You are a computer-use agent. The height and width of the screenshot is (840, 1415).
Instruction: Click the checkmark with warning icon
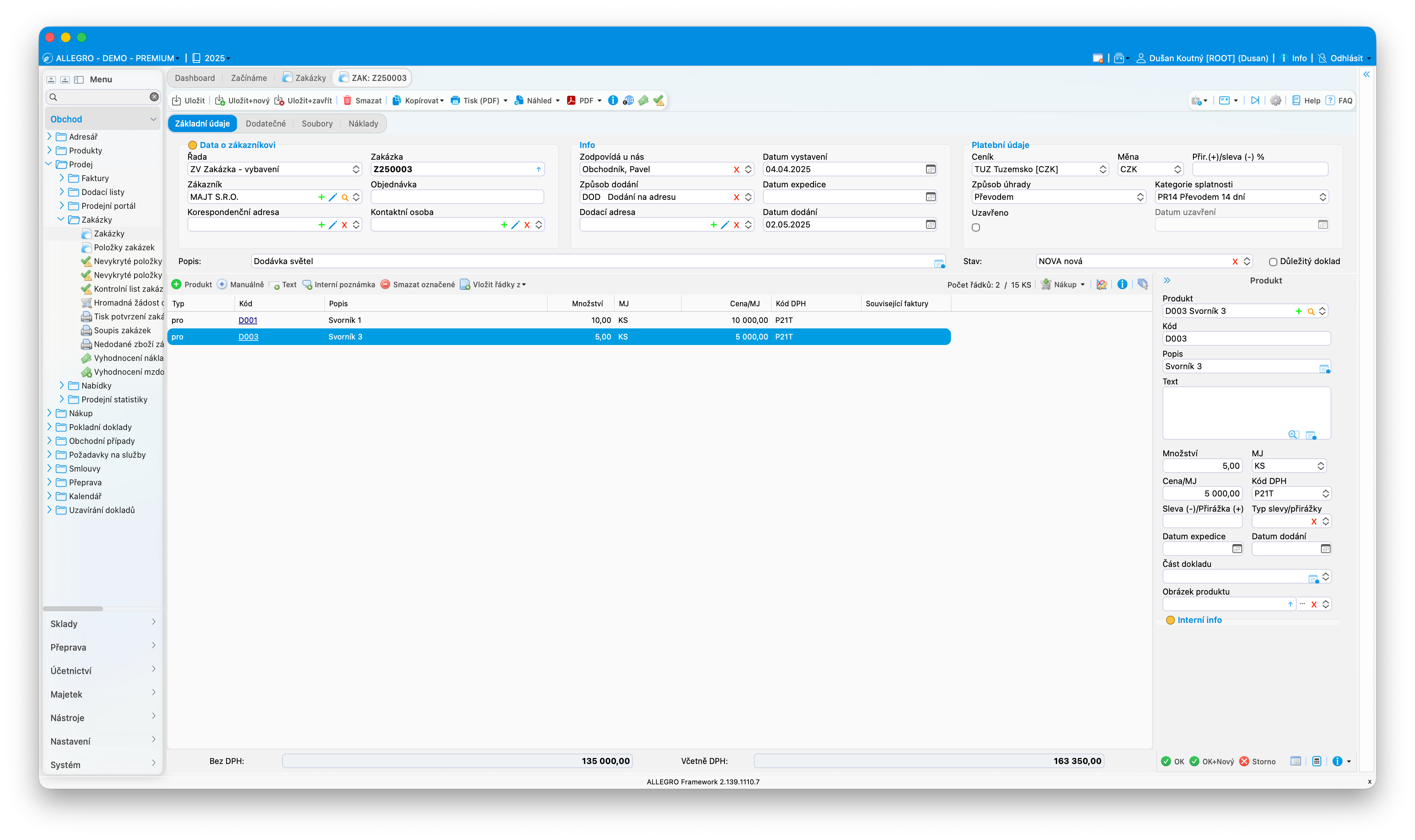pyautogui.click(x=658, y=101)
